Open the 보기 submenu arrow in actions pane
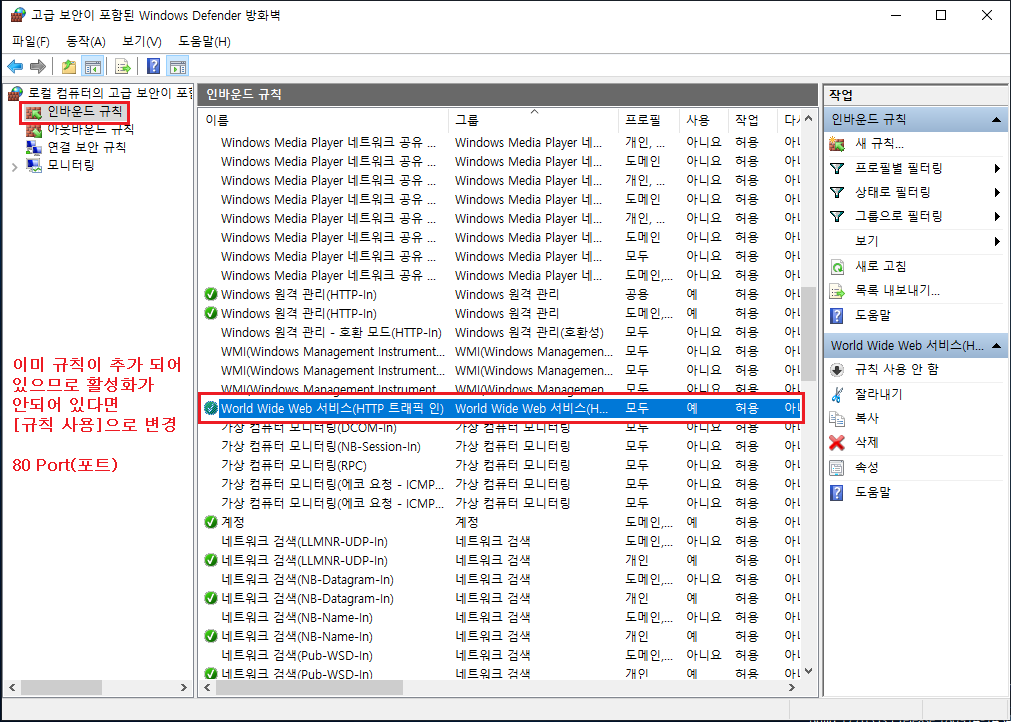This screenshot has height=722, width=1011. pos(997,242)
